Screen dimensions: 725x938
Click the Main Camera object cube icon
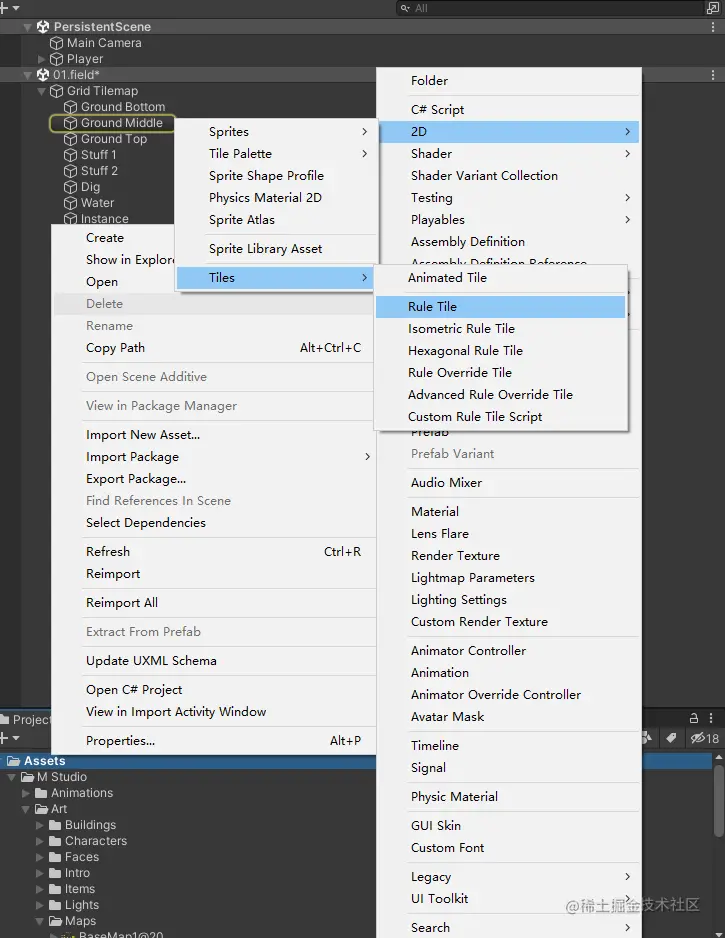tap(56, 43)
